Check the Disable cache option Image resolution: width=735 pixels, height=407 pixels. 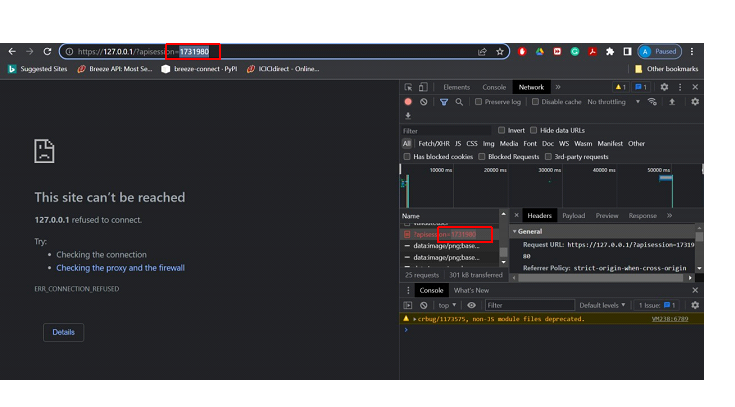[x=536, y=102]
